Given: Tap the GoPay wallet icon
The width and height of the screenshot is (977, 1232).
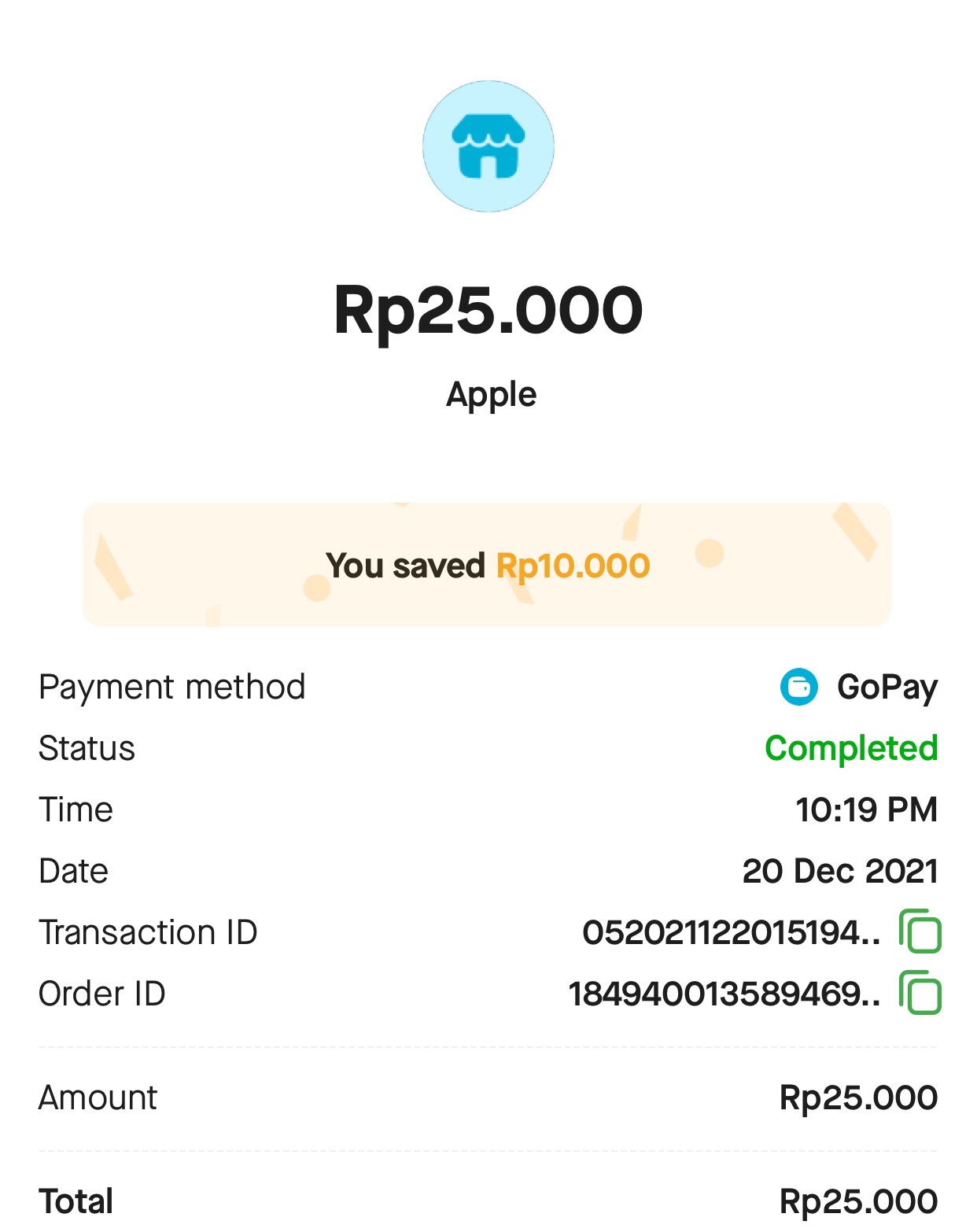Looking at the screenshot, I should tap(798, 687).
